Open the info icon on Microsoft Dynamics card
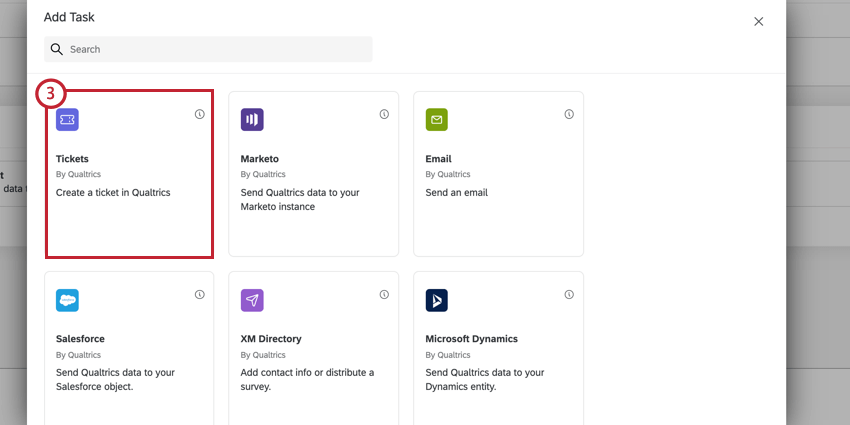This screenshot has height=425, width=850. (x=569, y=294)
